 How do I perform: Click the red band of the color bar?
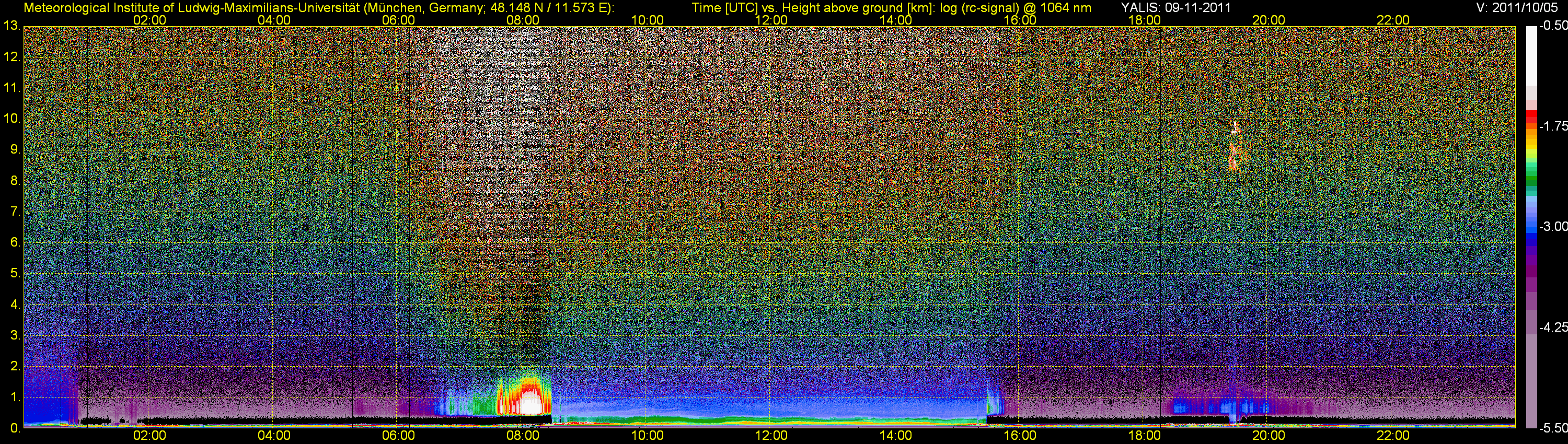[1531, 116]
